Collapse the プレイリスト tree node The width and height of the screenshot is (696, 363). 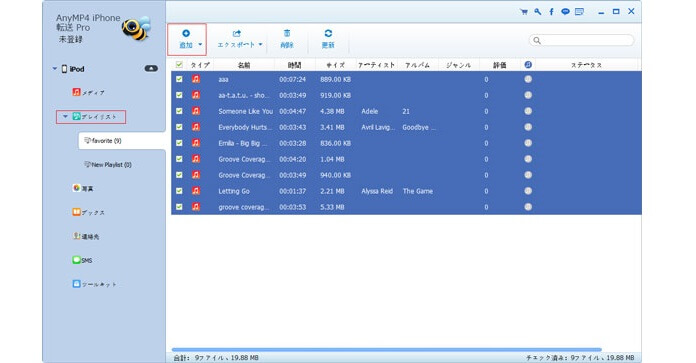click(x=65, y=117)
